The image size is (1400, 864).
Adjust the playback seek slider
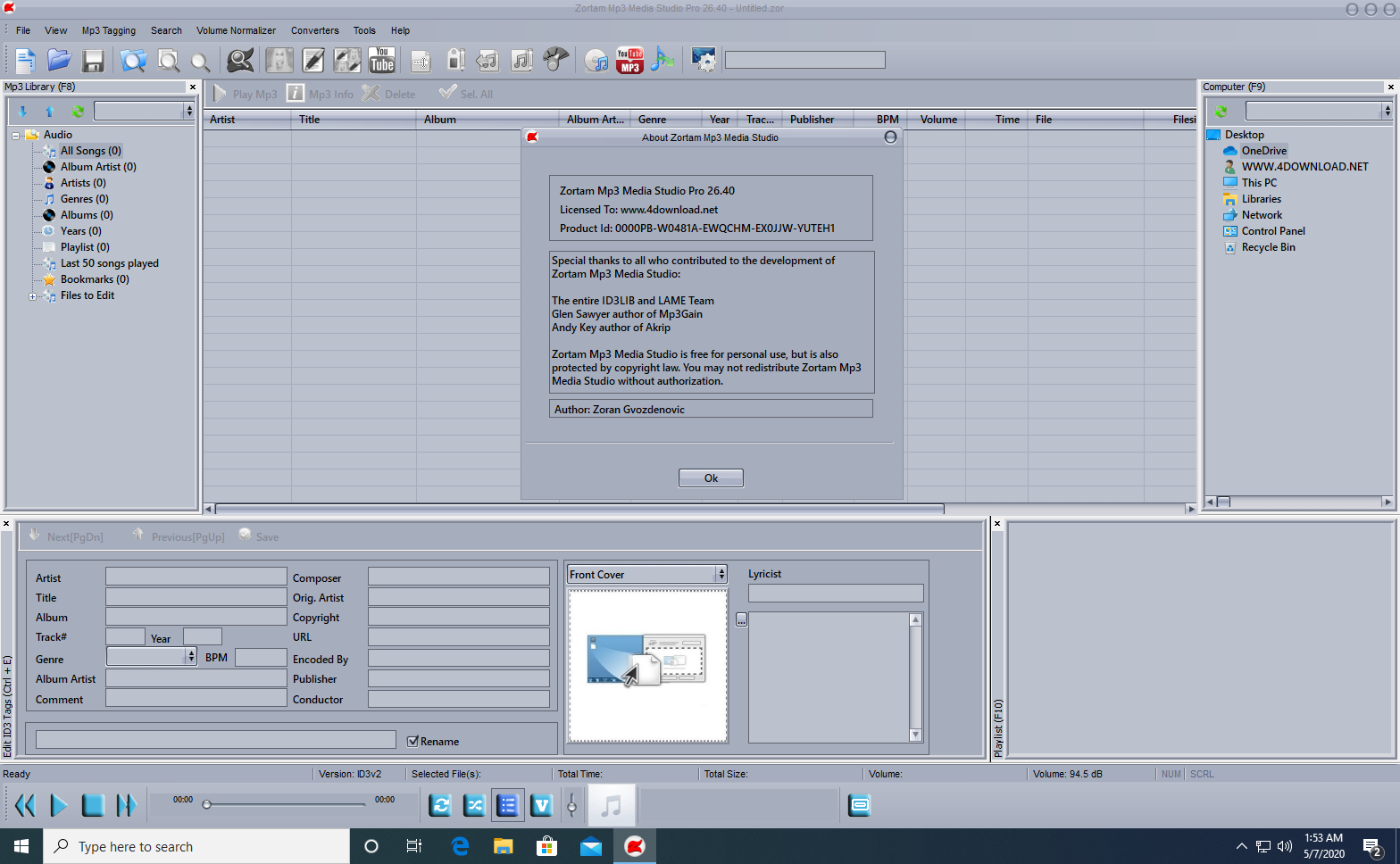pos(284,804)
